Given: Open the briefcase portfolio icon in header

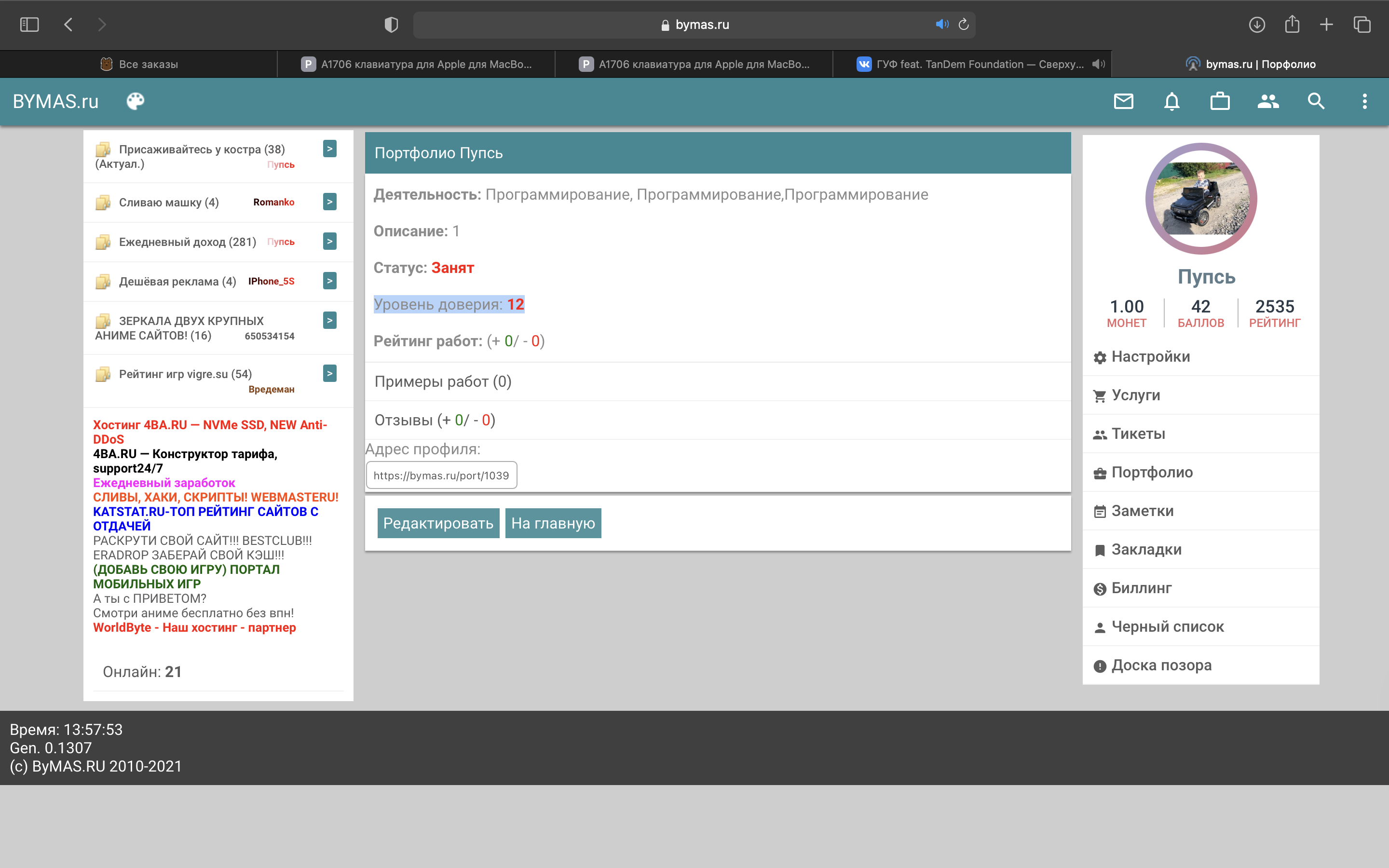Looking at the screenshot, I should point(1220,102).
